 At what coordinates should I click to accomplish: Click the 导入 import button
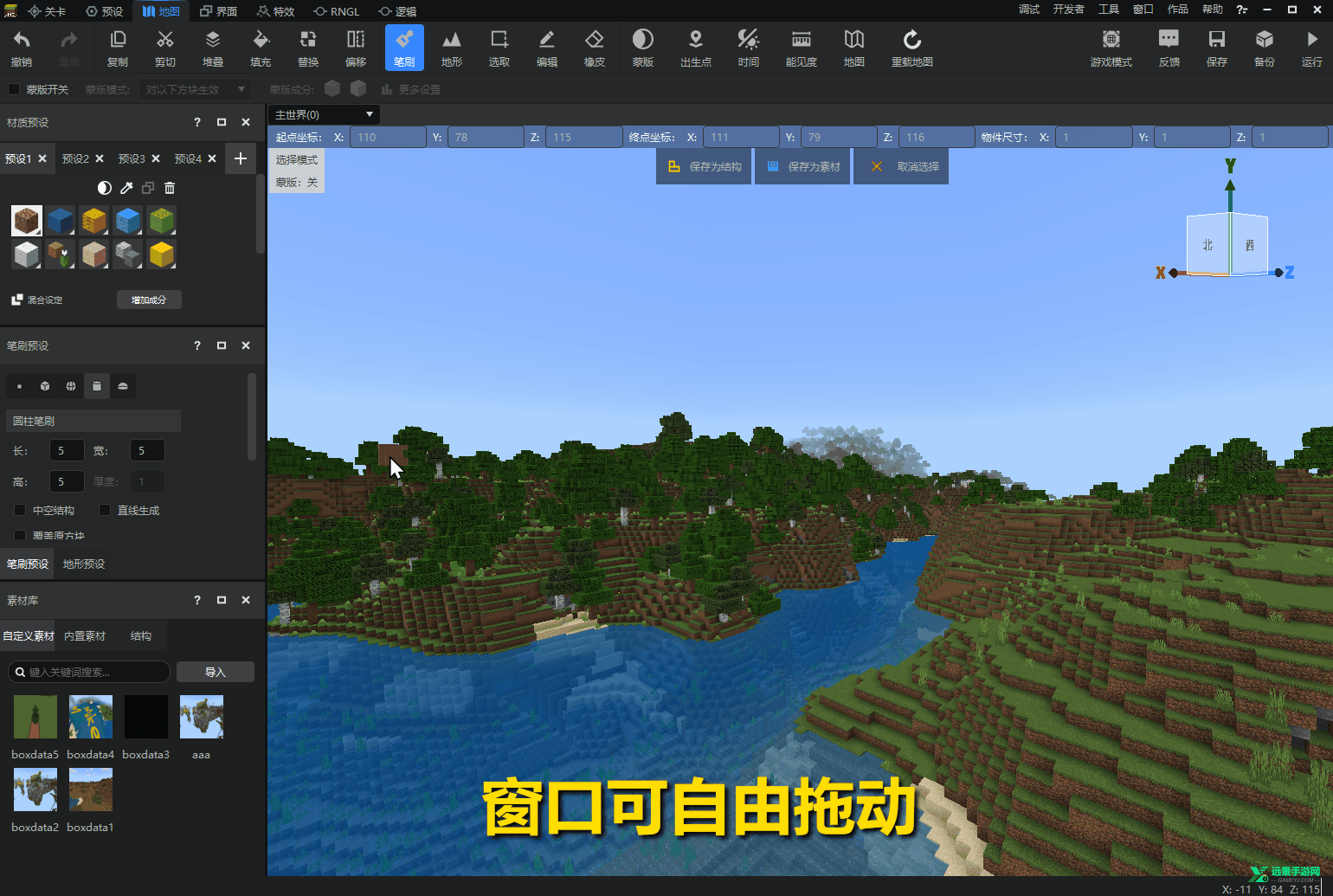click(215, 672)
